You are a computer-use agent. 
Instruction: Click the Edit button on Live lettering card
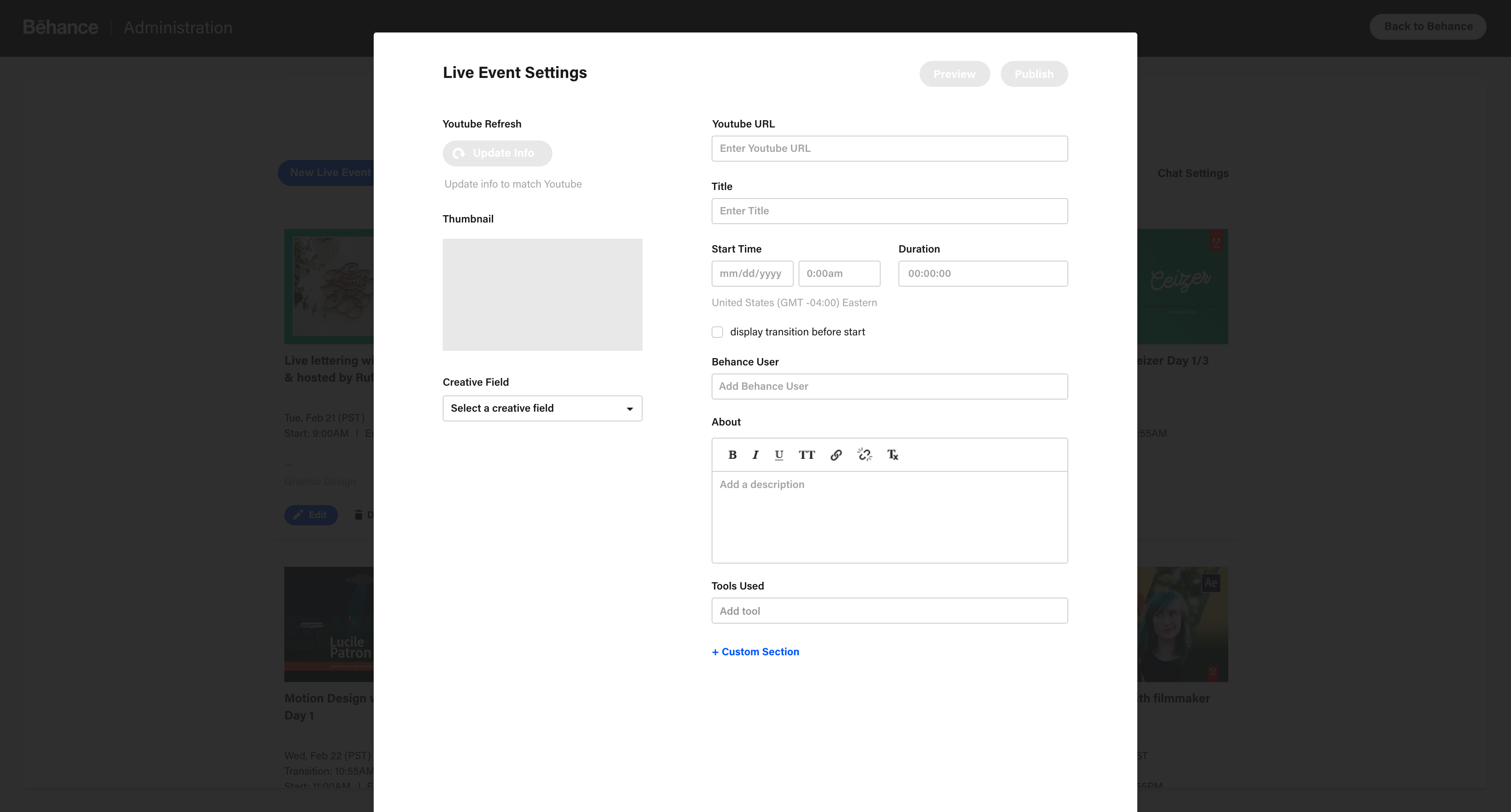pos(311,515)
